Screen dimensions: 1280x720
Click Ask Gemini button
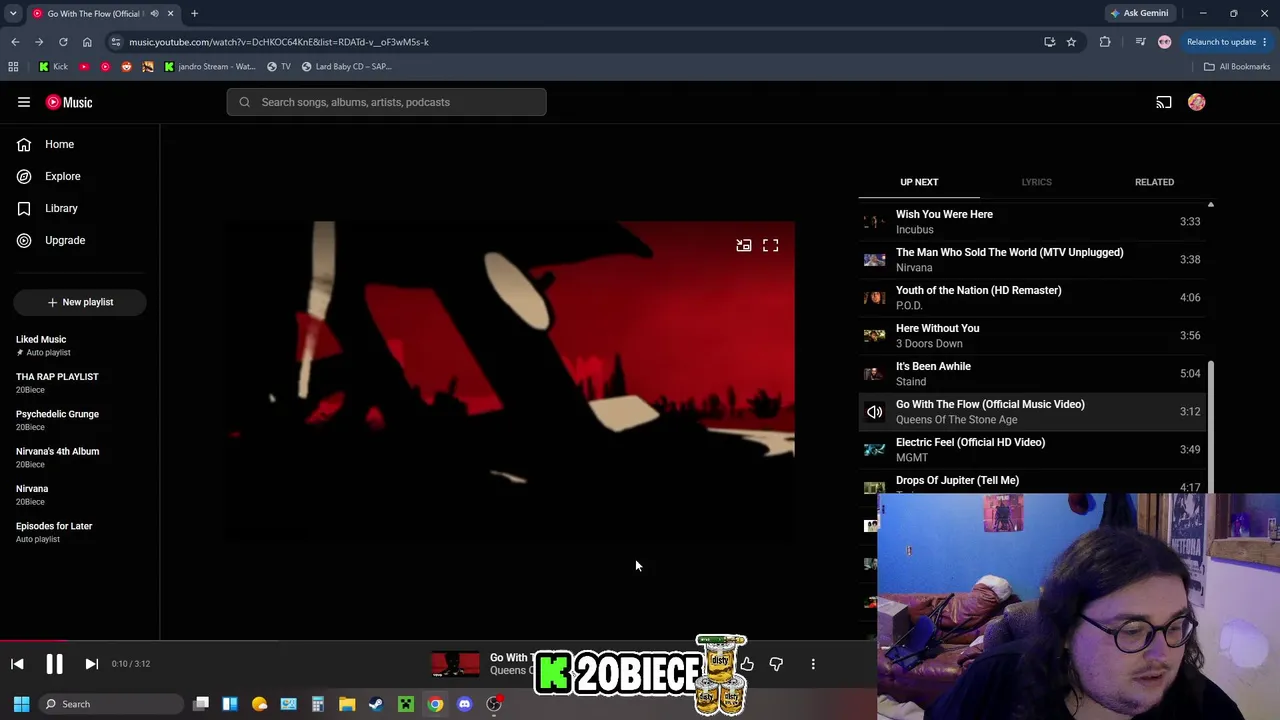click(x=1139, y=13)
